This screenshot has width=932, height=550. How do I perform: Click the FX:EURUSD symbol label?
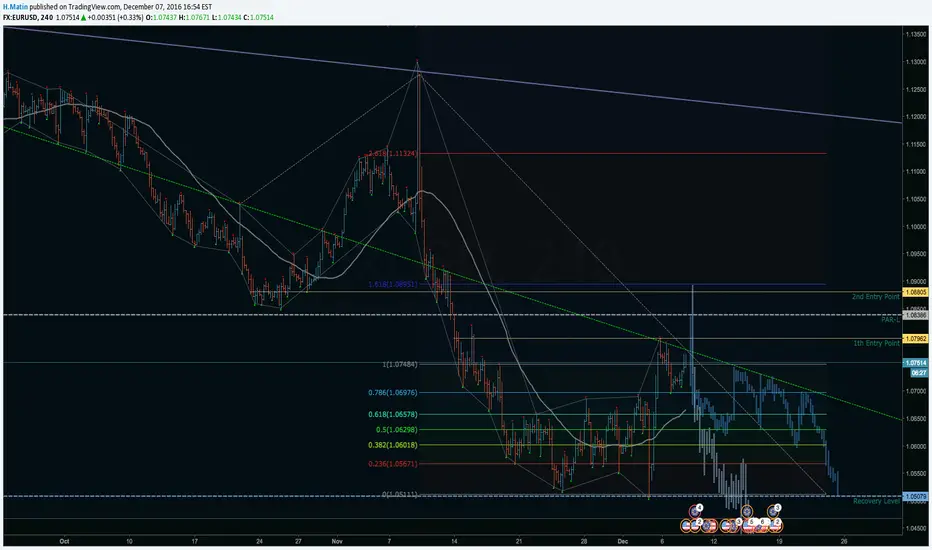coord(21,17)
